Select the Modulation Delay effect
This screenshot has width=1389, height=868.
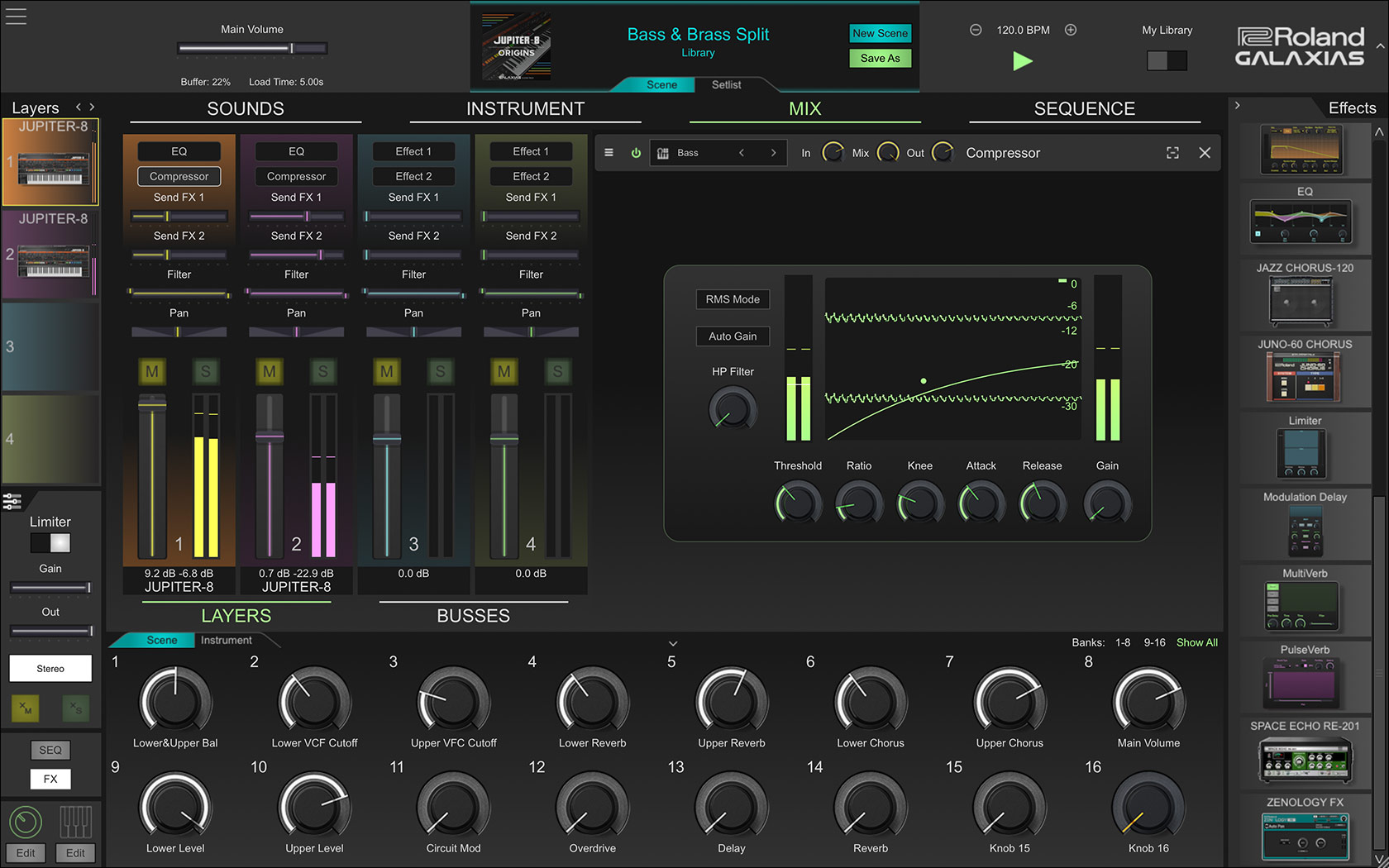tap(1305, 531)
